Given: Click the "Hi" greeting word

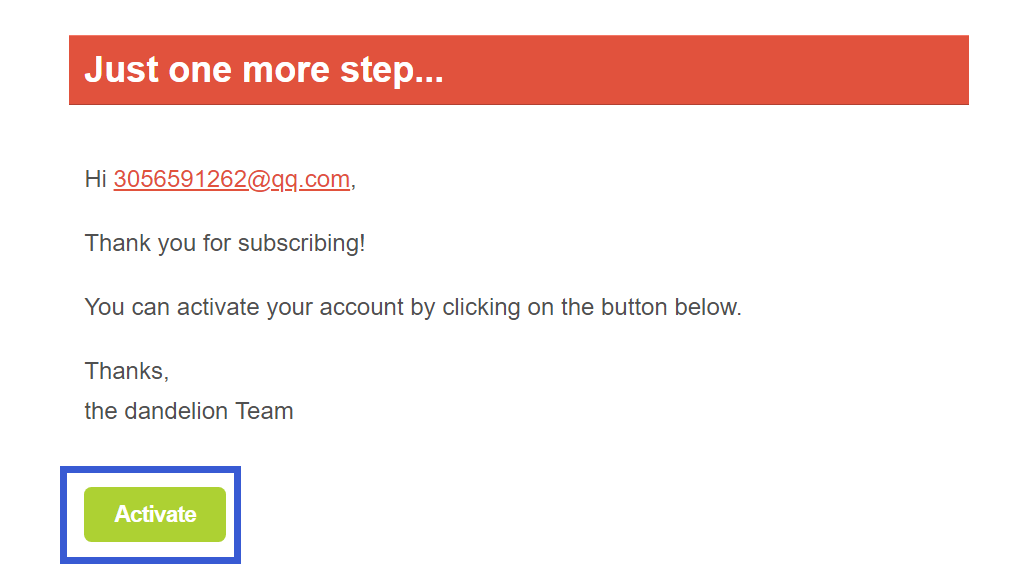Looking at the screenshot, I should (x=95, y=180).
